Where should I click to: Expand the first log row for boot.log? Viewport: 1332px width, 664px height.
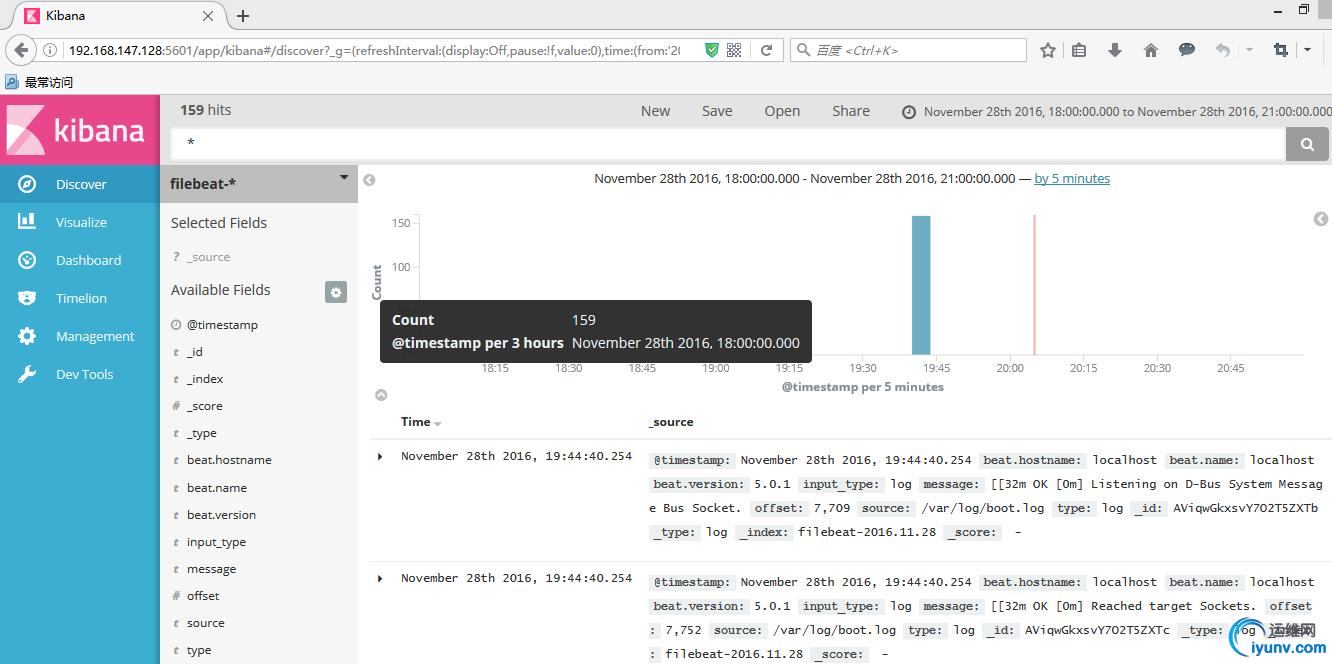(x=380, y=457)
